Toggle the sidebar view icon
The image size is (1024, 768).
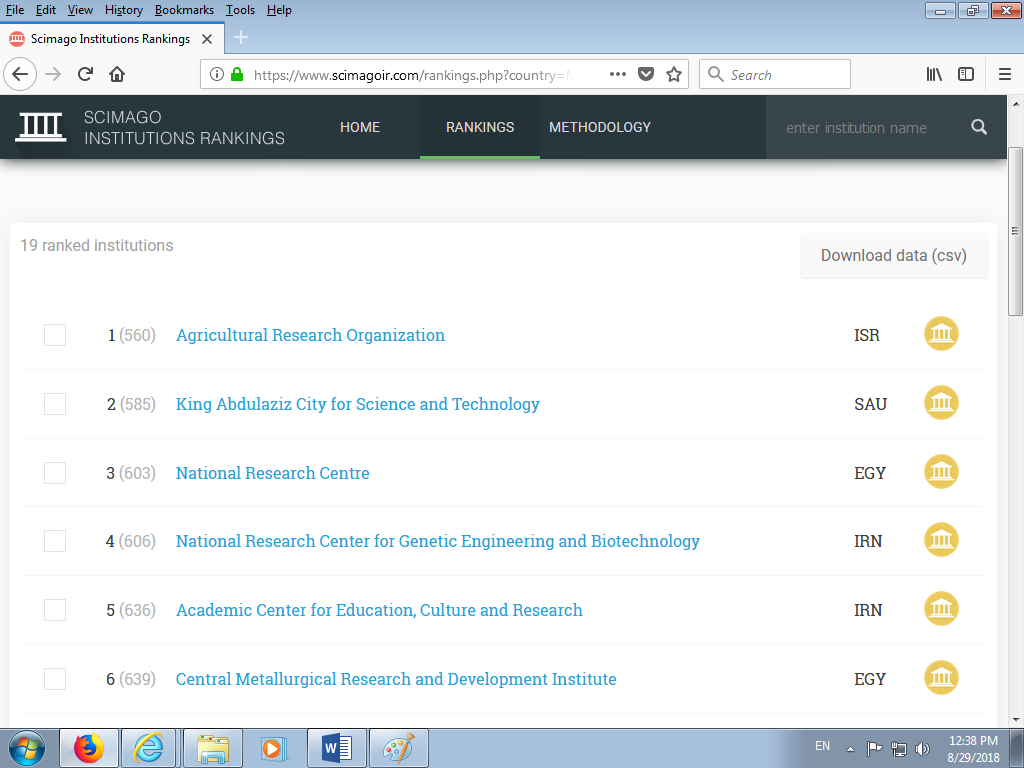pyautogui.click(x=966, y=74)
